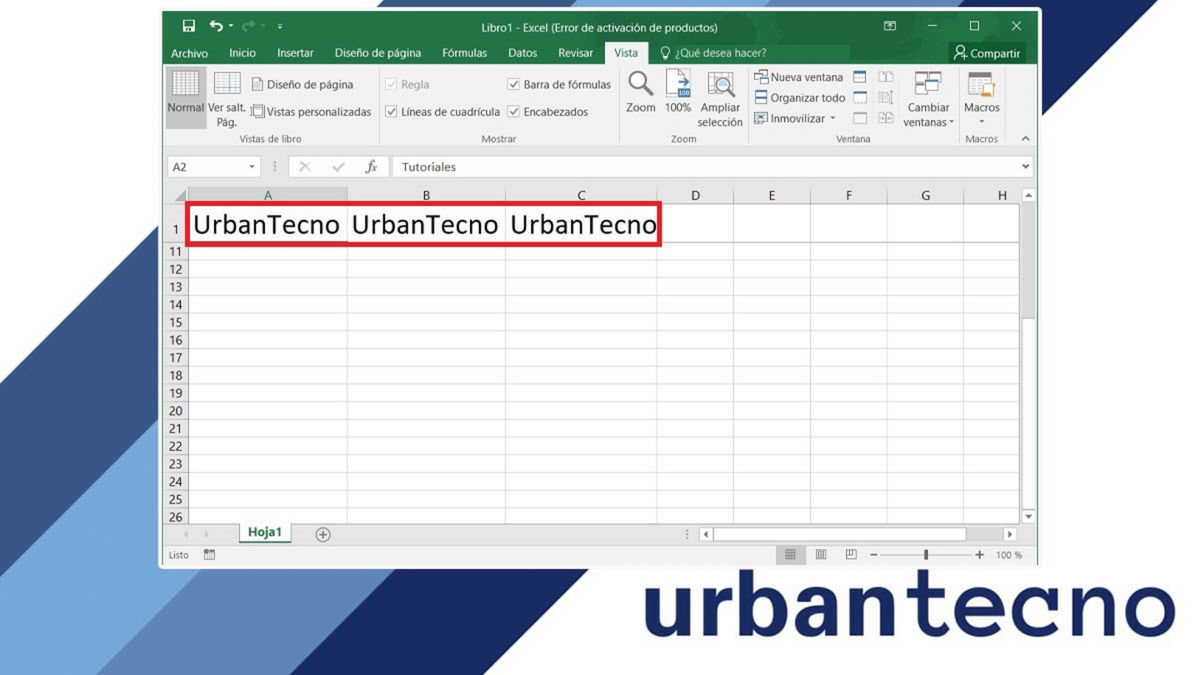Enable the Regla checkbox
1200x675 pixels.
coord(391,84)
